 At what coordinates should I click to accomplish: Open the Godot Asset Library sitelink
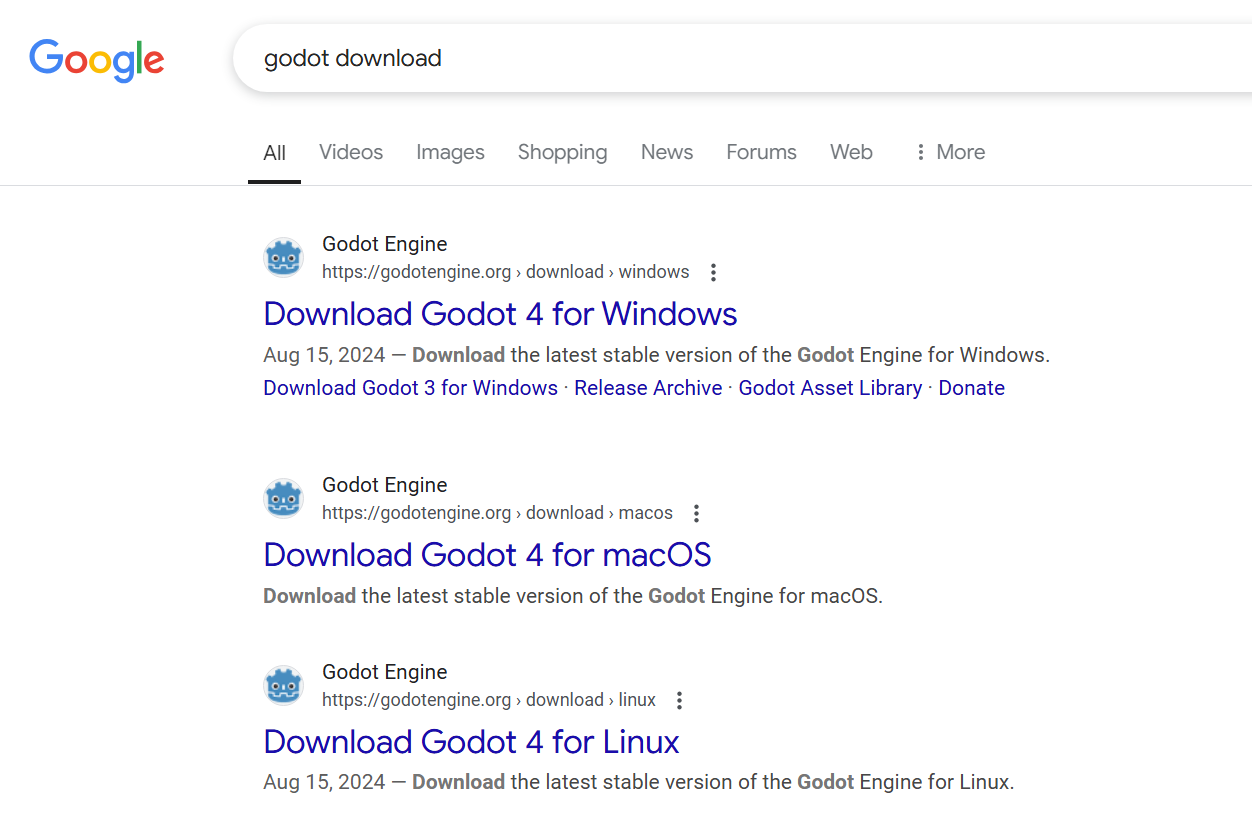(830, 388)
